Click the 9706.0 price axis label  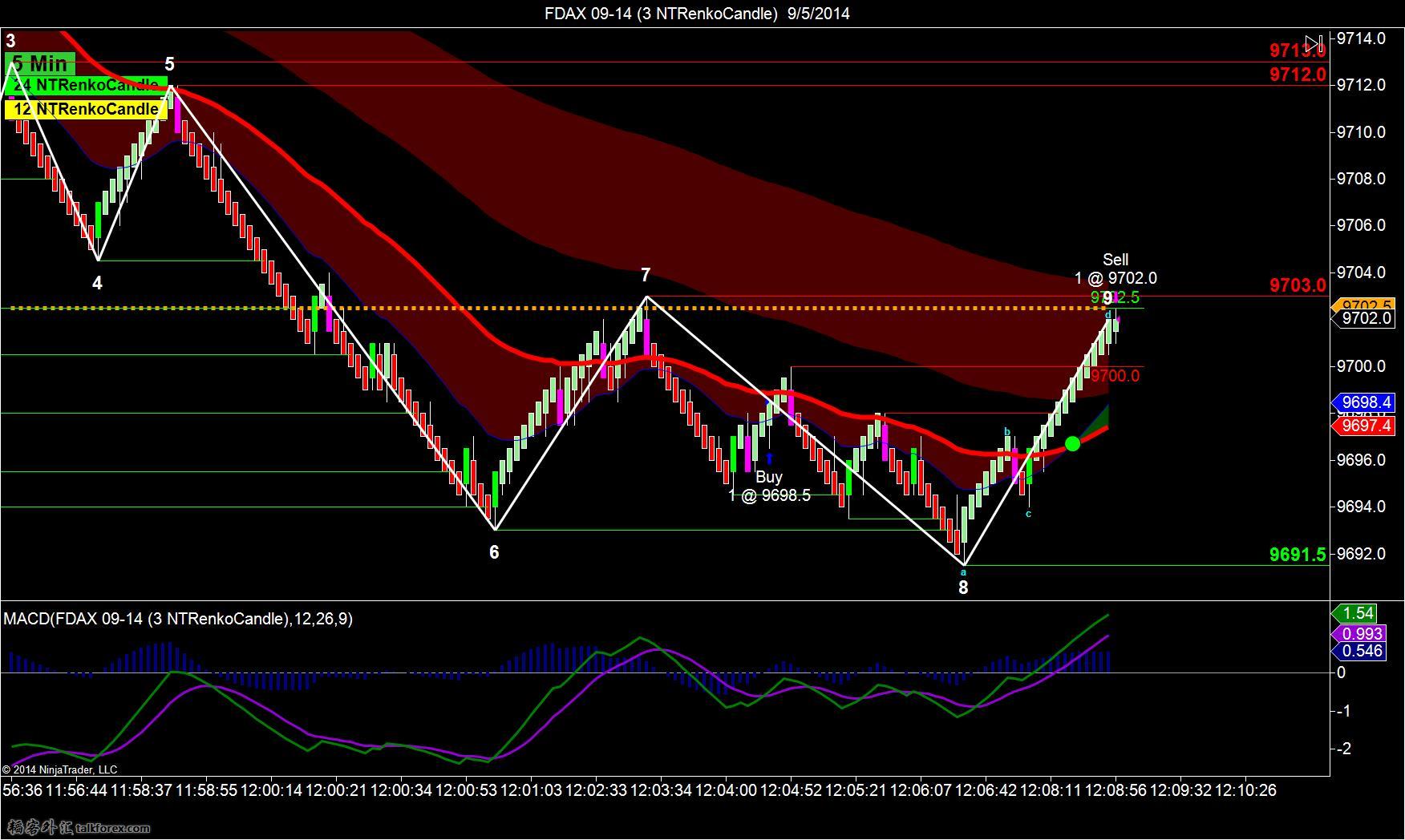[x=1361, y=226]
